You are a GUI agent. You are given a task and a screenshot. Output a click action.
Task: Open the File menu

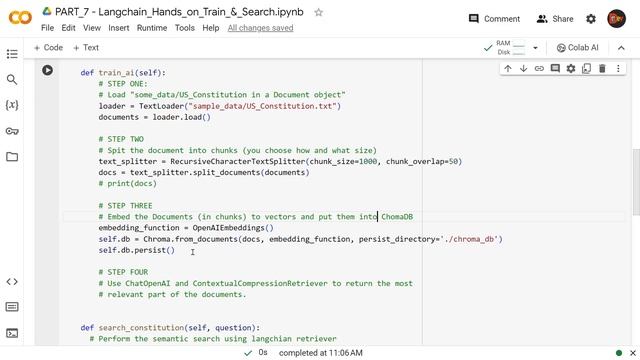click(x=47, y=28)
